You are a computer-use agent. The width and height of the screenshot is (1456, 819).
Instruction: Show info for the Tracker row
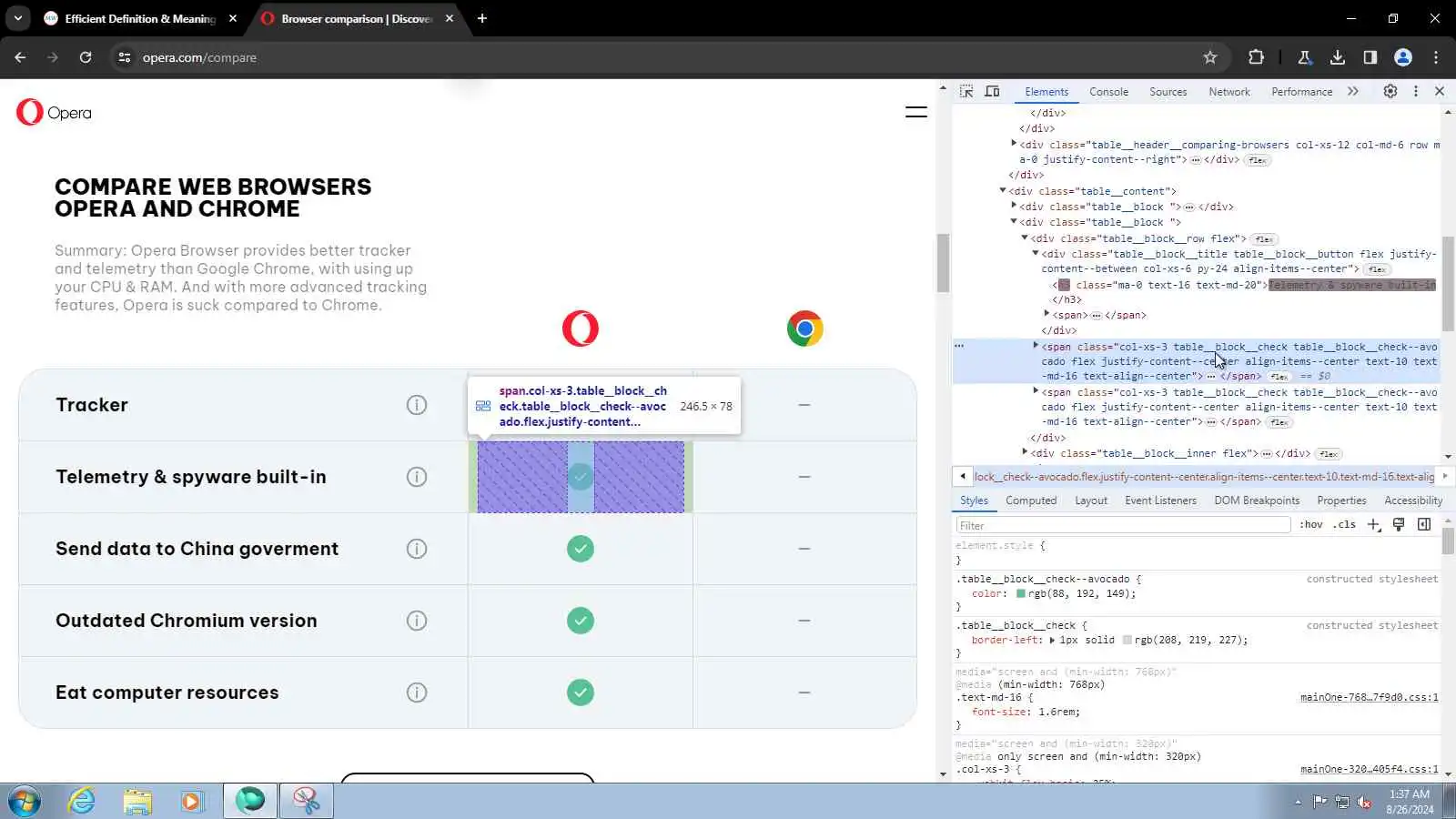pyautogui.click(x=417, y=405)
